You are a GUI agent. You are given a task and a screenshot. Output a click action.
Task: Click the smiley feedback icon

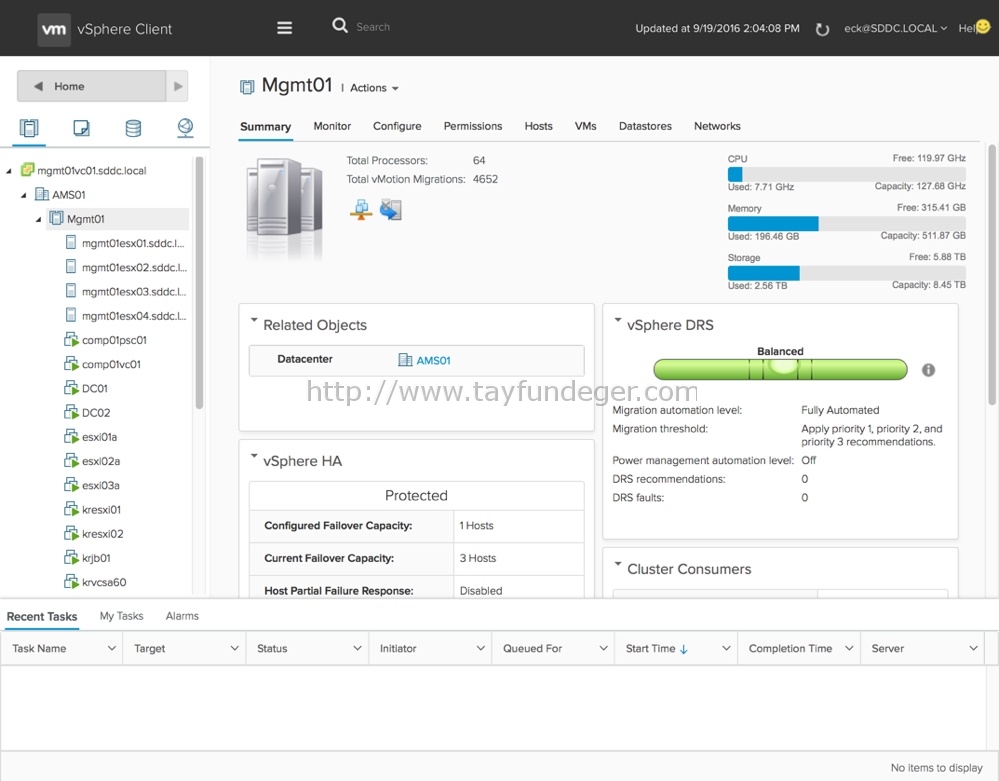983,26
